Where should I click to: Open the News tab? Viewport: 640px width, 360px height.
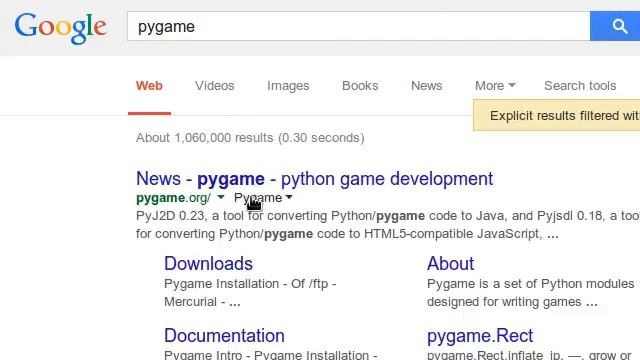pos(427,86)
